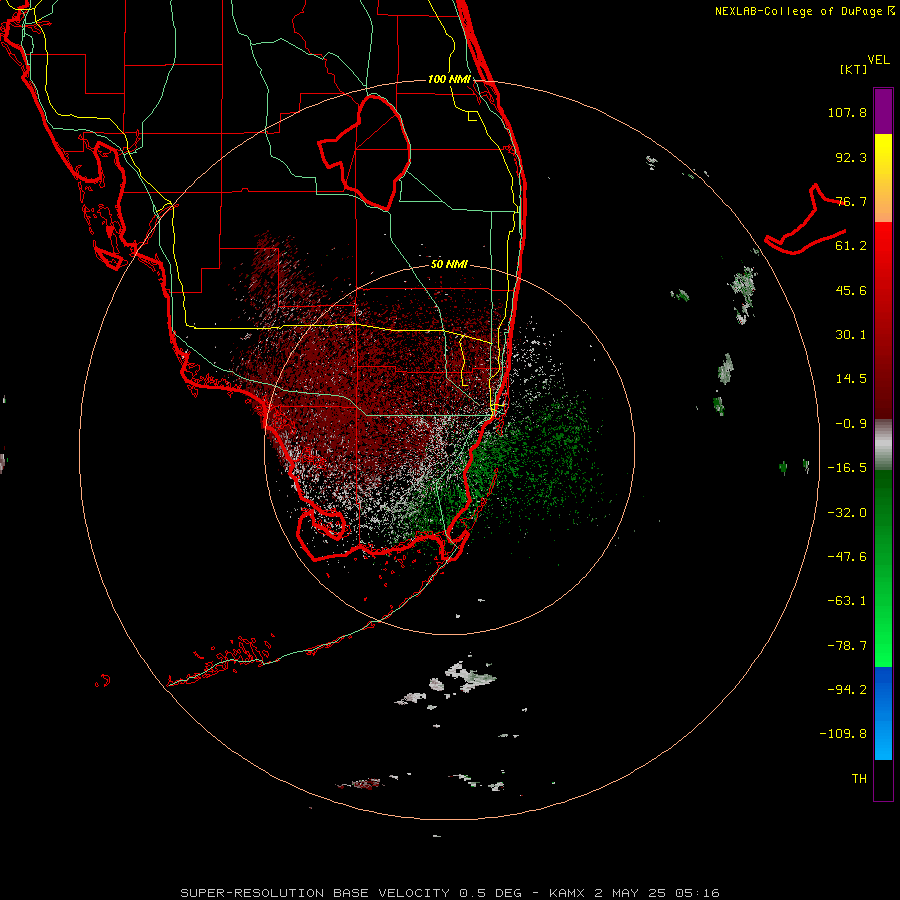Click the red Grand Bahama island outline
This screenshot has width=900, height=900.
click(x=805, y=219)
